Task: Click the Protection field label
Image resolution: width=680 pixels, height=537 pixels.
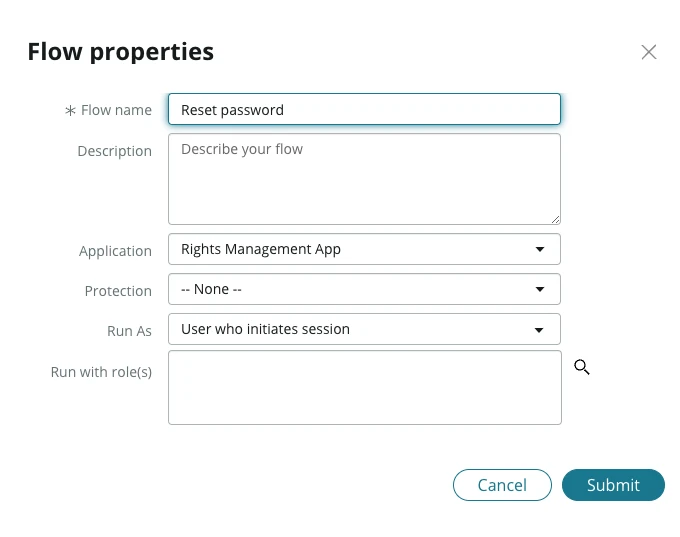Action: 118,291
